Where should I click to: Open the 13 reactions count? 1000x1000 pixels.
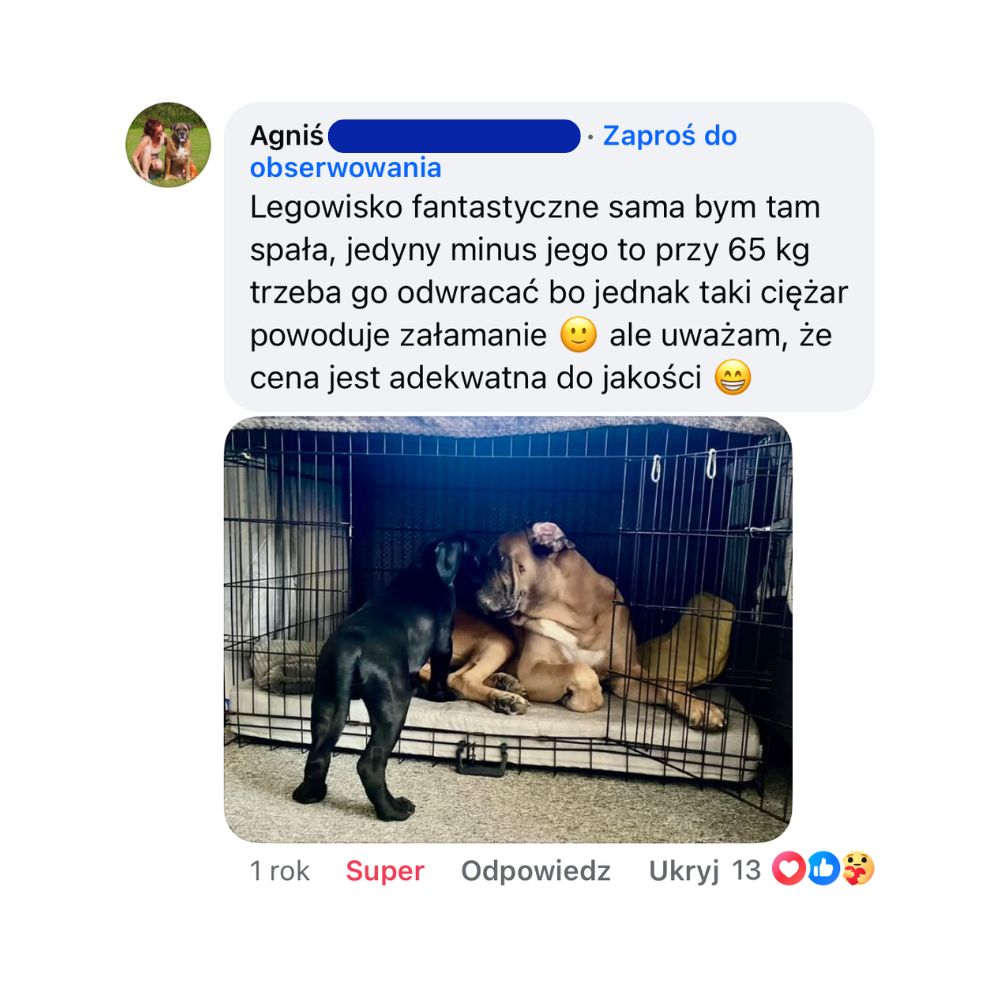tap(746, 871)
